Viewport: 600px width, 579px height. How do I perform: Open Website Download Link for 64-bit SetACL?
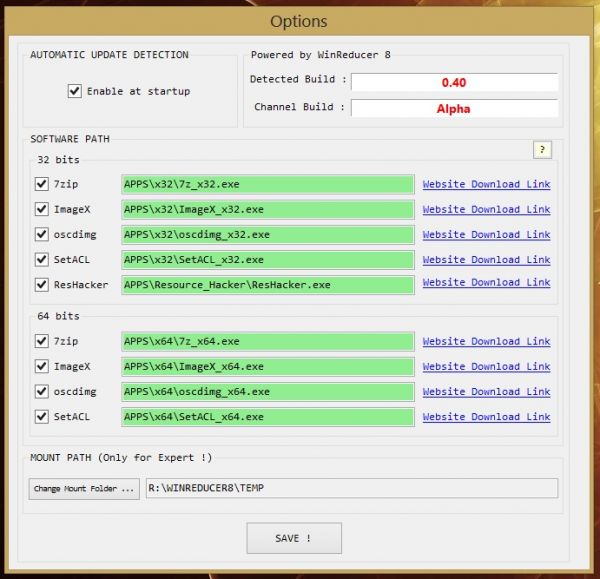pos(486,417)
